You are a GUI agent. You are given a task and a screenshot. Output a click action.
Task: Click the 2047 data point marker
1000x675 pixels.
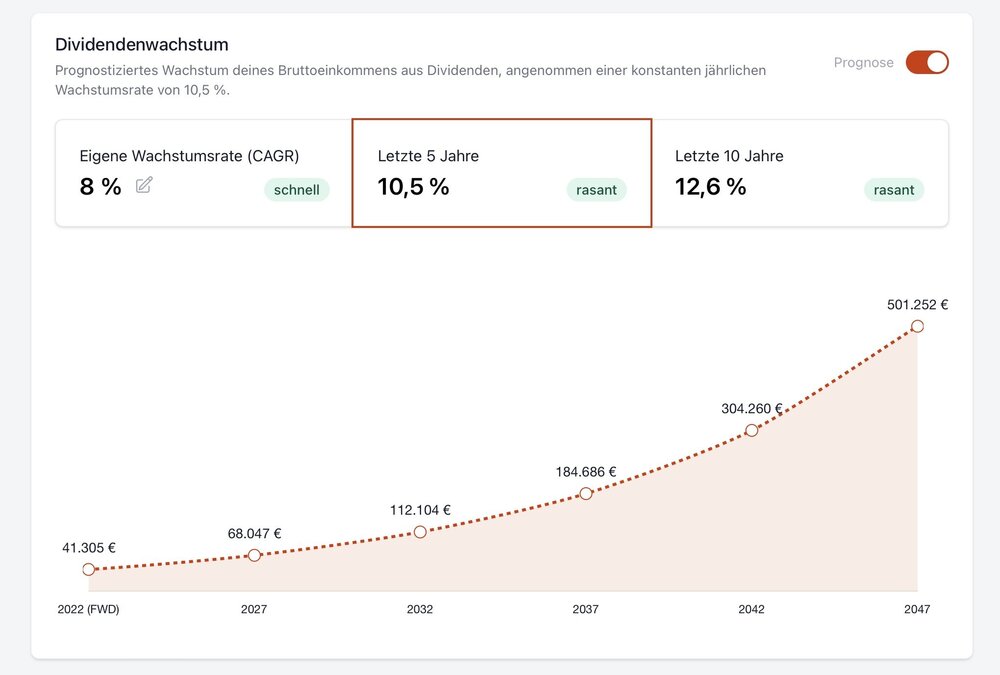pyautogui.click(x=917, y=326)
